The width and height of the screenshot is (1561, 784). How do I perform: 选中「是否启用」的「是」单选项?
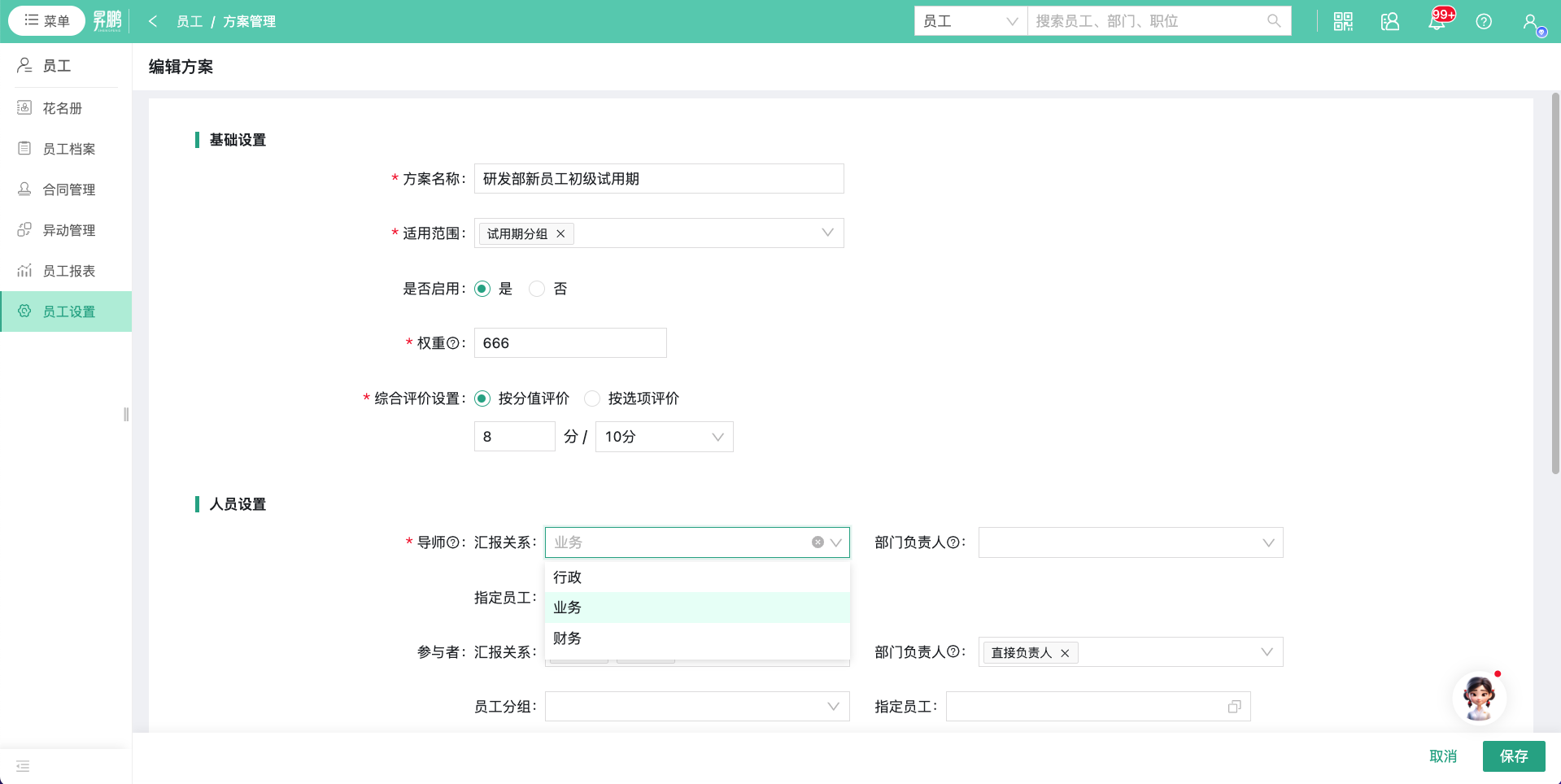coord(482,289)
